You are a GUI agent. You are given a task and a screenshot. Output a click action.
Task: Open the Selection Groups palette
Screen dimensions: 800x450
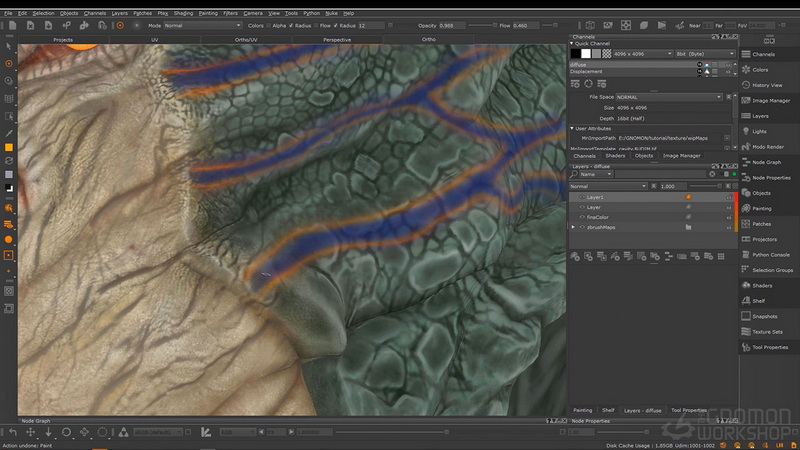click(x=768, y=270)
